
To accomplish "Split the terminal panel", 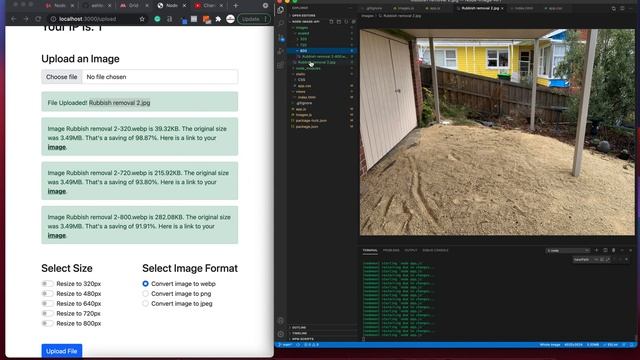I will 605,250.
